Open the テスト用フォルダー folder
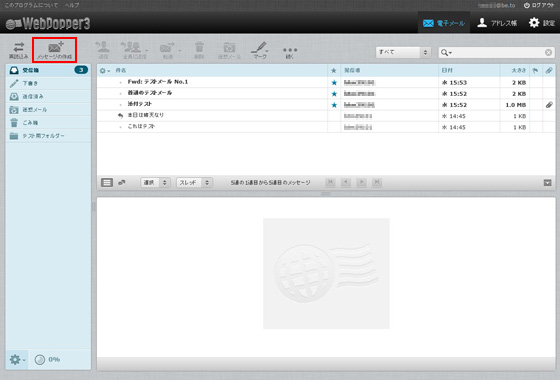 (48, 136)
